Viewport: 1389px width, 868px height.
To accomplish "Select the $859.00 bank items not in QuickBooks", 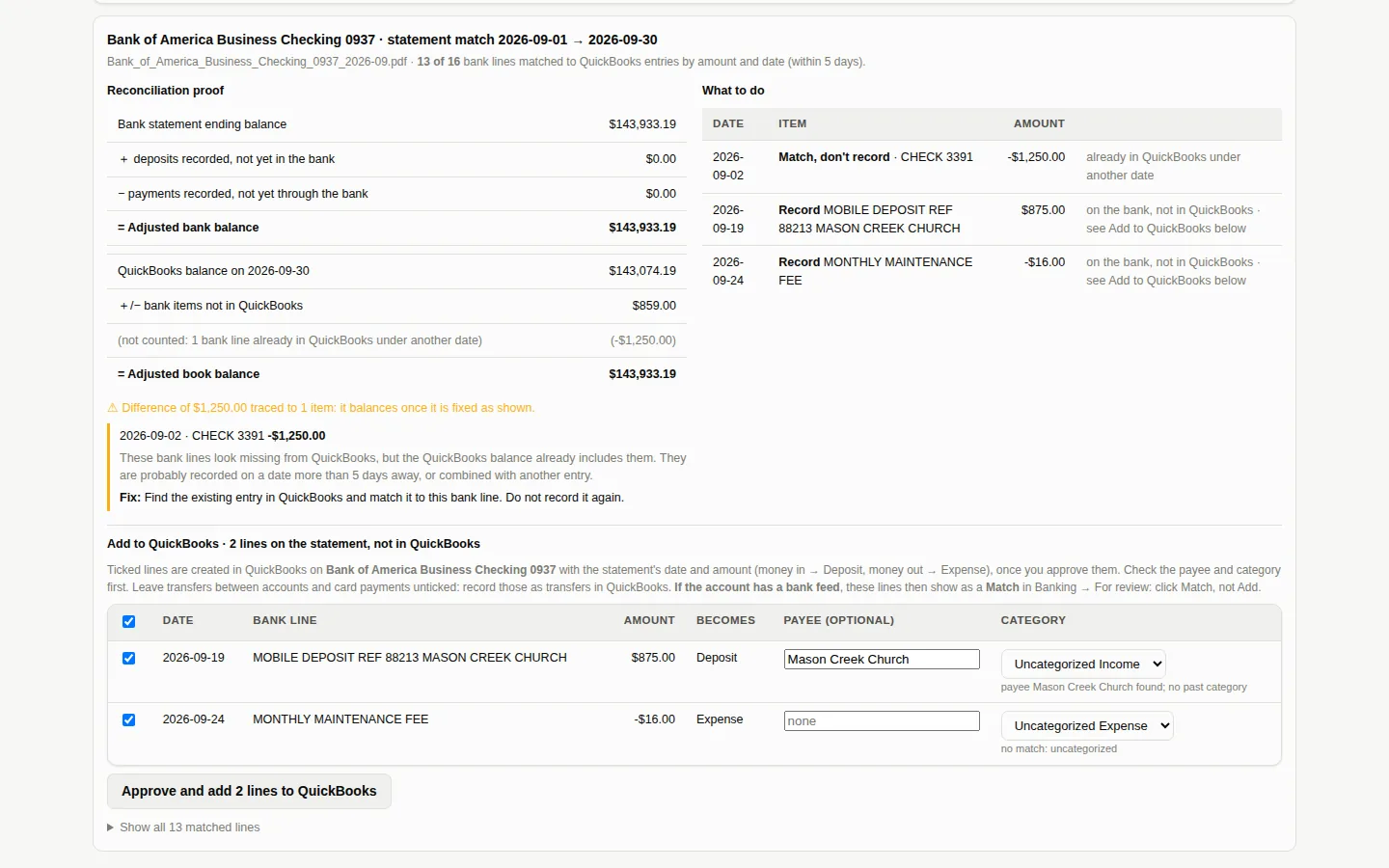I will tap(654, 306).
